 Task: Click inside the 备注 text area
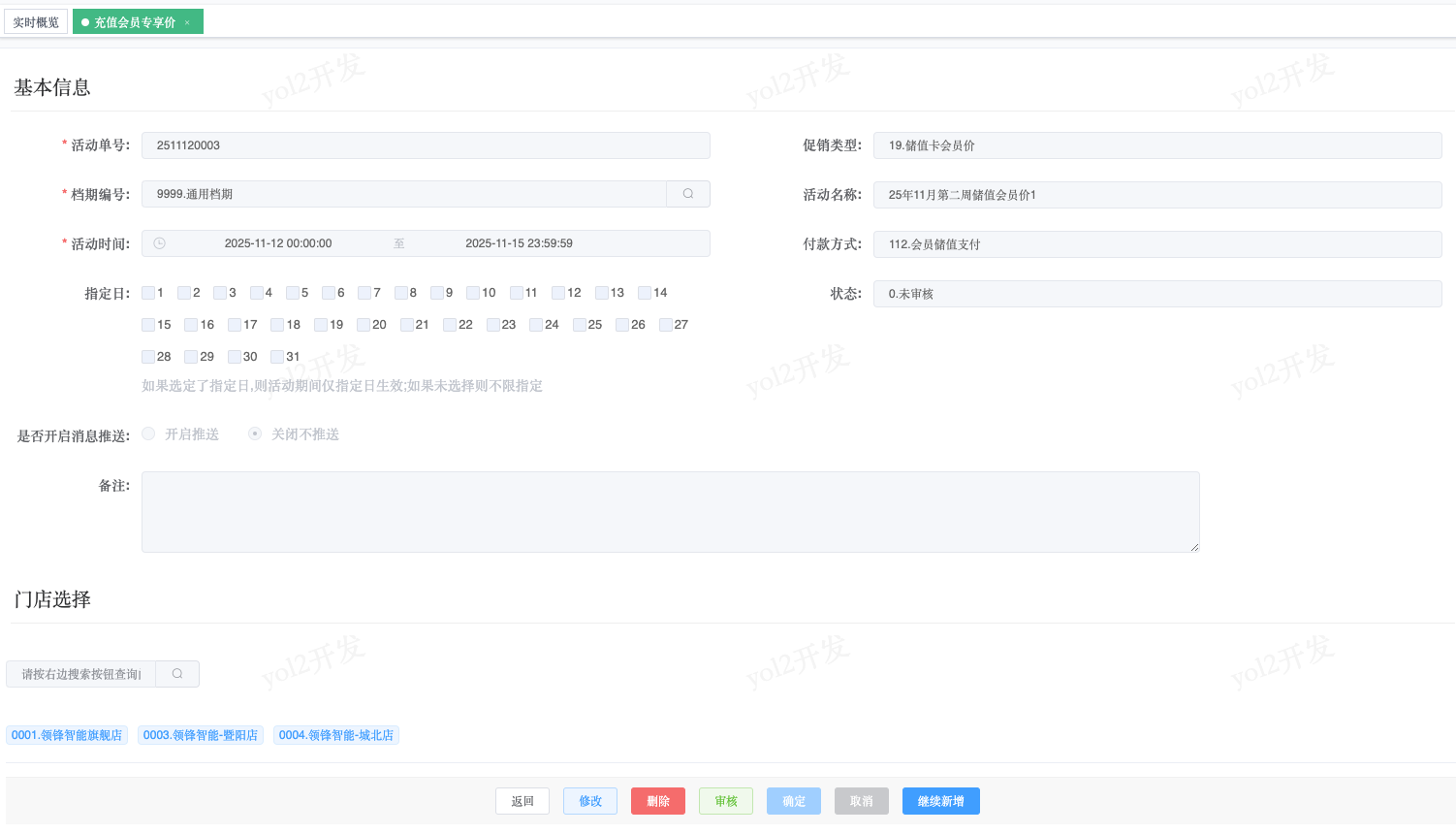[x=670, y=512]
